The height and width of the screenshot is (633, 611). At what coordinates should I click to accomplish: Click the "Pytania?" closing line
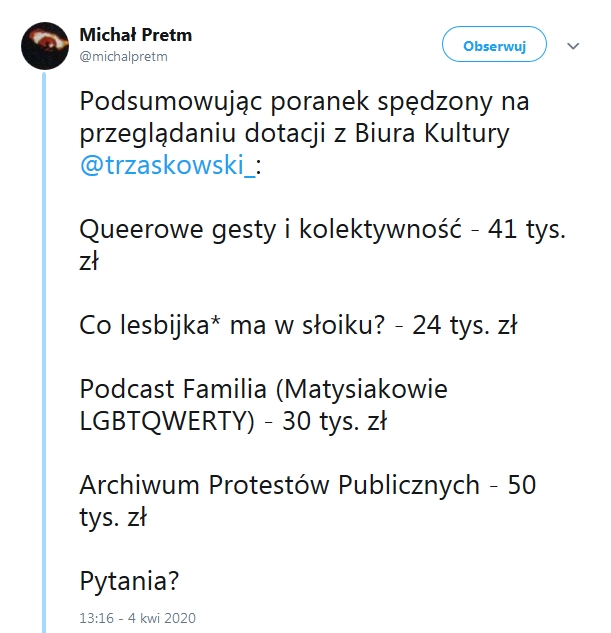pyautogui.click(x=127, y=581)
